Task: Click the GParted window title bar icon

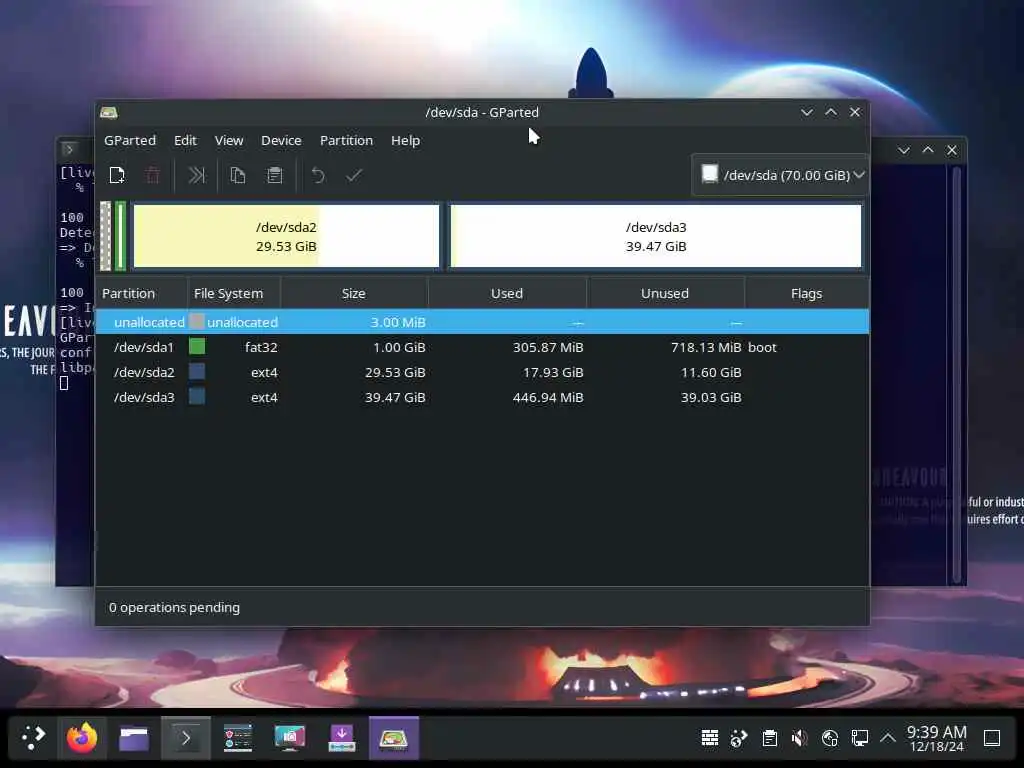Action: pos(109,112)
